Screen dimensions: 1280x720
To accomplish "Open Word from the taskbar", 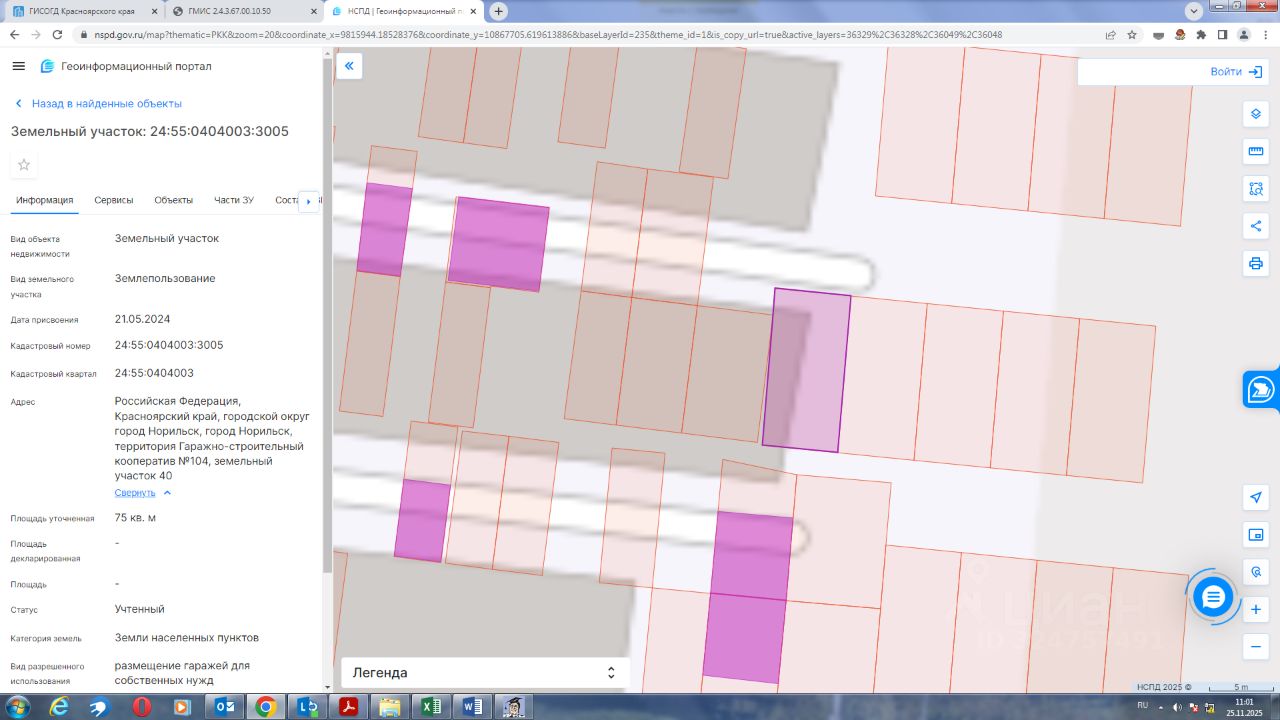I will point(473,707).
